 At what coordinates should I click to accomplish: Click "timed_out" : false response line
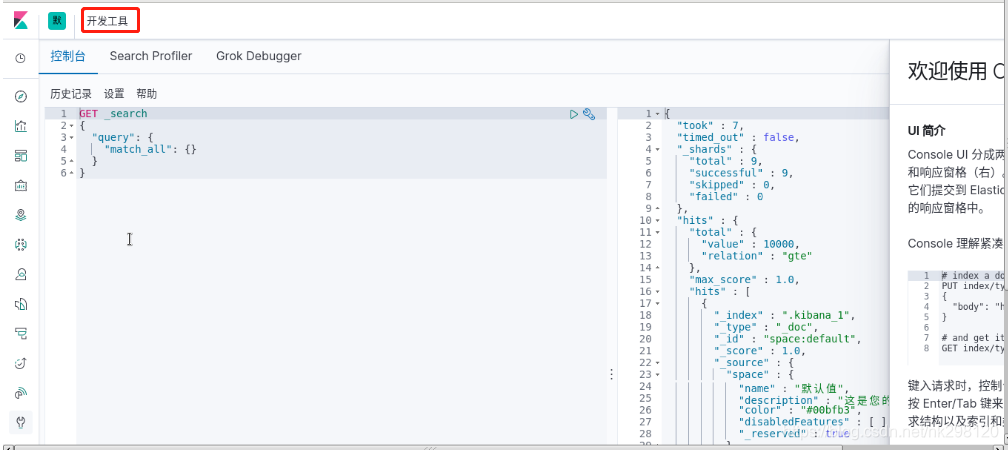point(737,138)
